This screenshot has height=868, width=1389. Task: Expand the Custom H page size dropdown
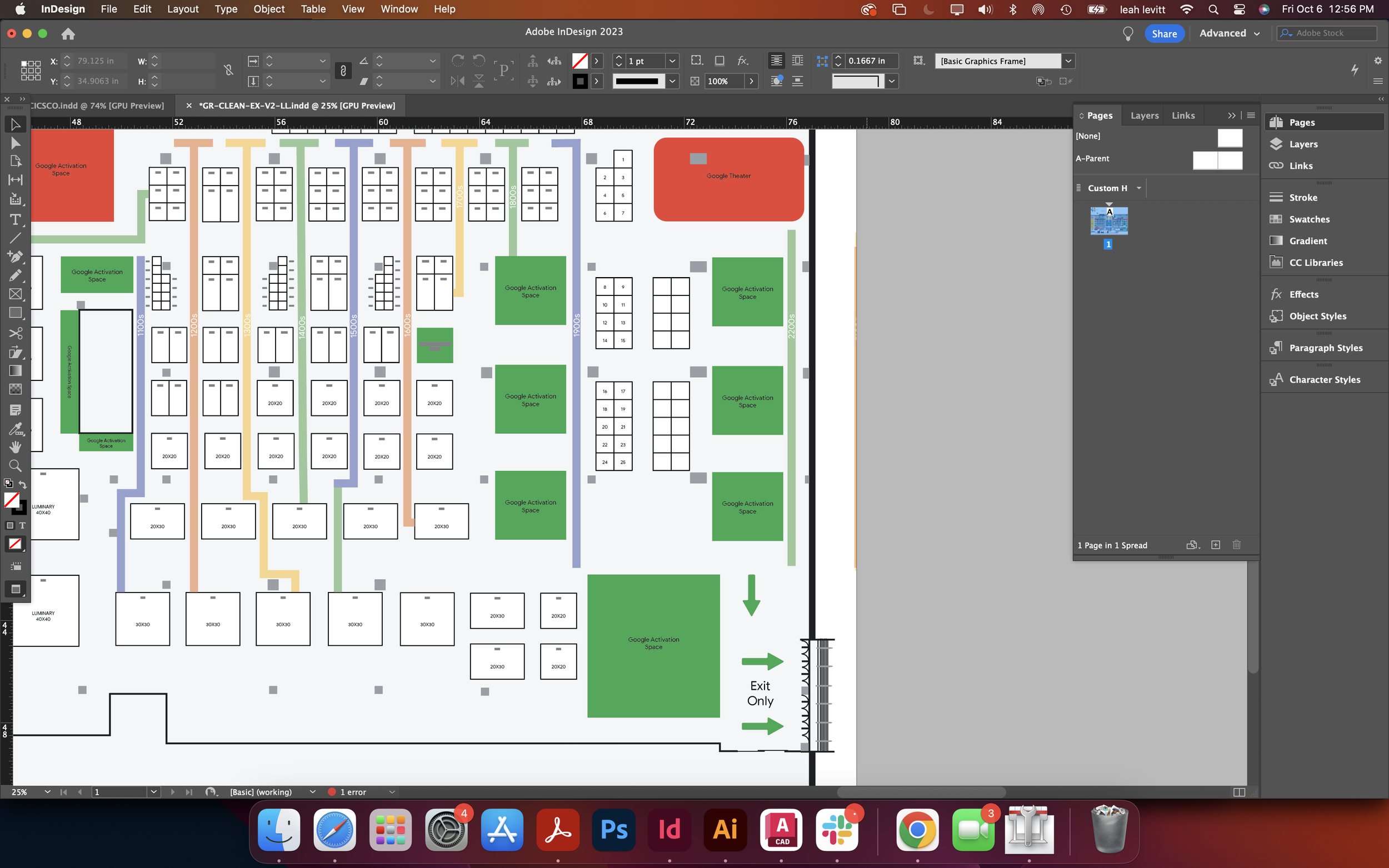pyautogui.click(x=1140, y=188)
